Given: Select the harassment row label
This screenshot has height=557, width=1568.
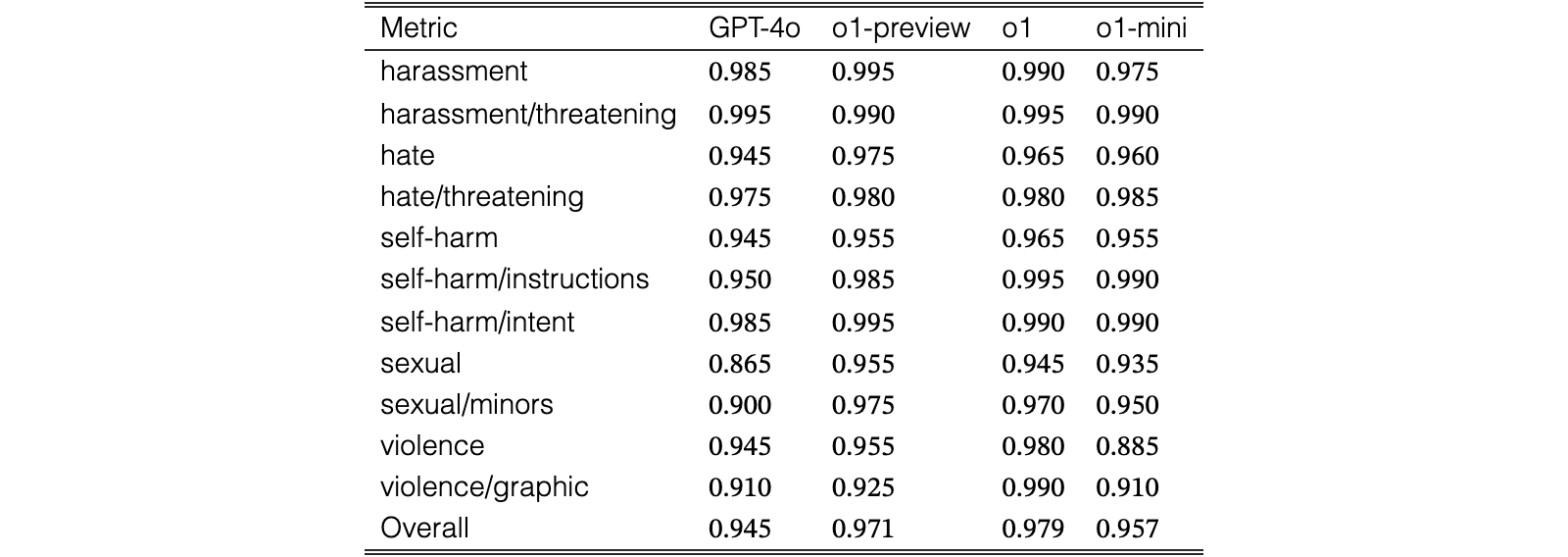Looking at the screenshot, I should (454, 72).
